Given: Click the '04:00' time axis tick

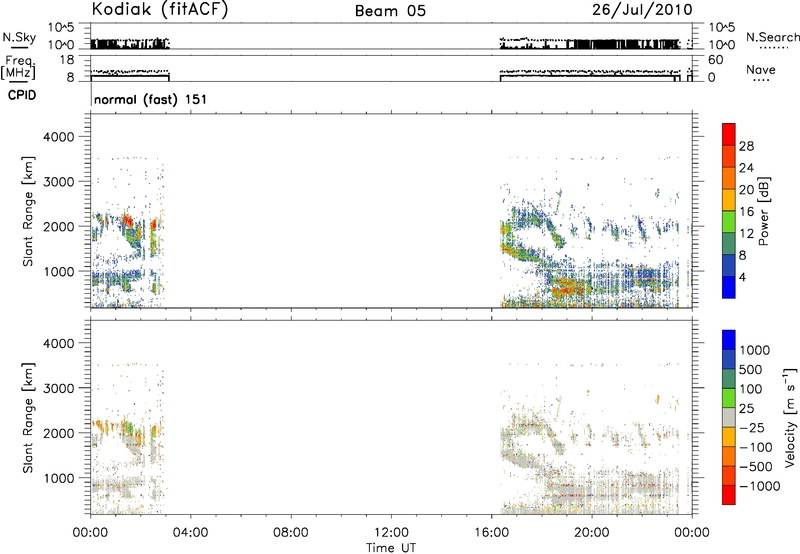Looking at the screenshot, I should pyautogui.click(x=190, y=533).
